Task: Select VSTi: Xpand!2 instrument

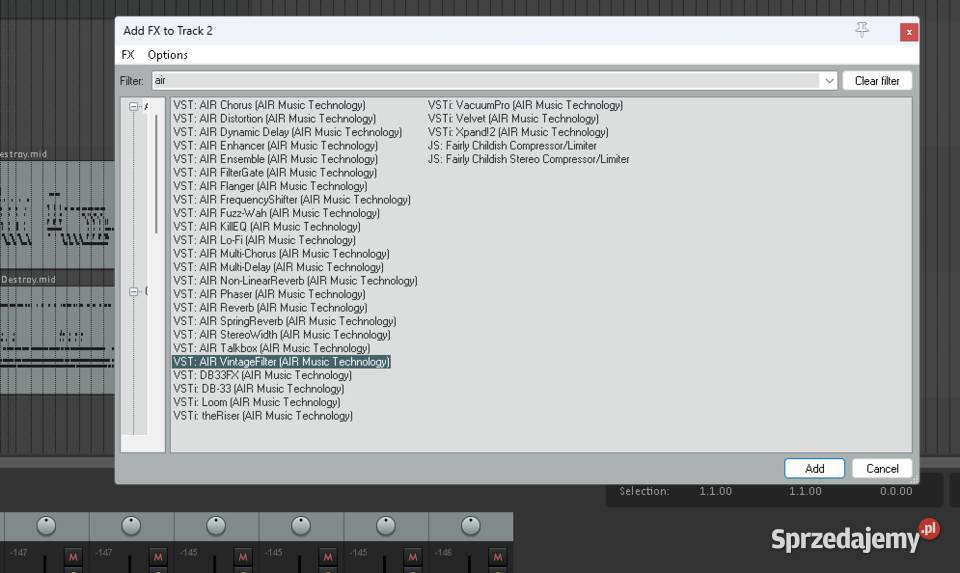Action: pos(518,132)
